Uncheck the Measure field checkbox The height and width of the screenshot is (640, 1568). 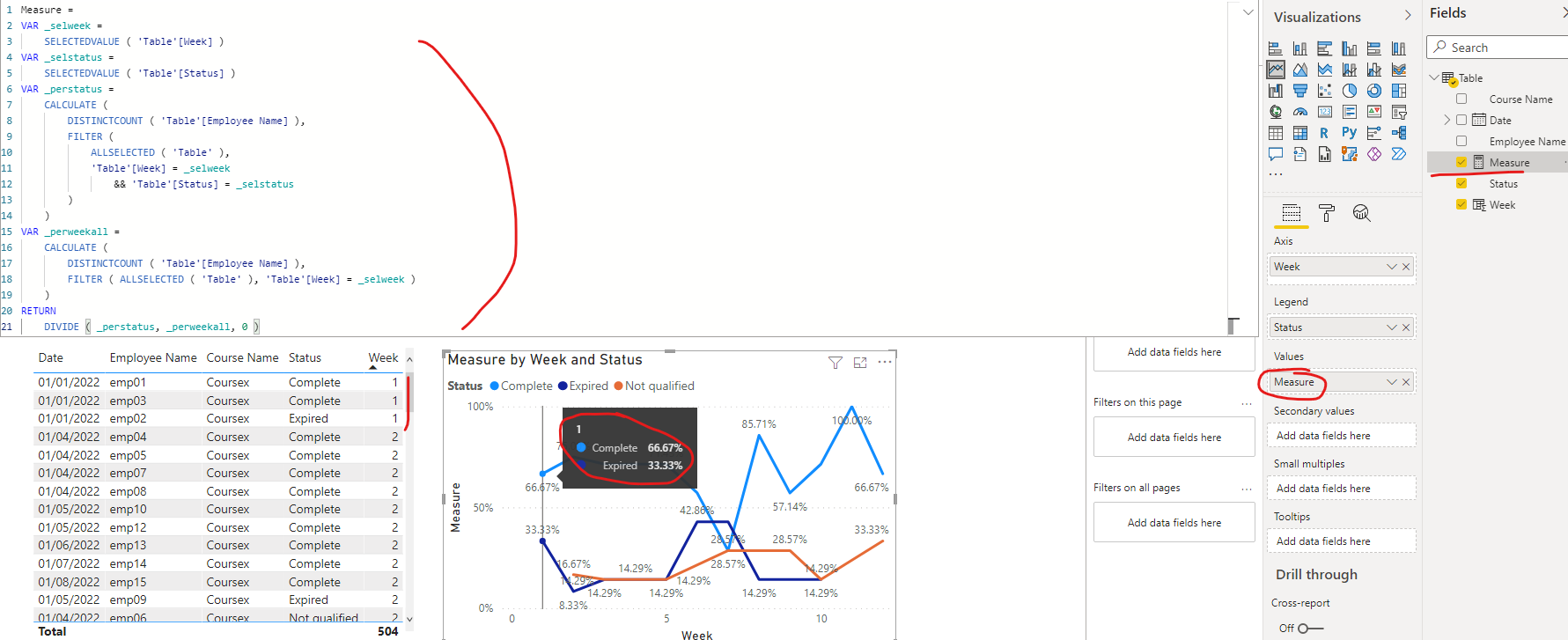1461,163
